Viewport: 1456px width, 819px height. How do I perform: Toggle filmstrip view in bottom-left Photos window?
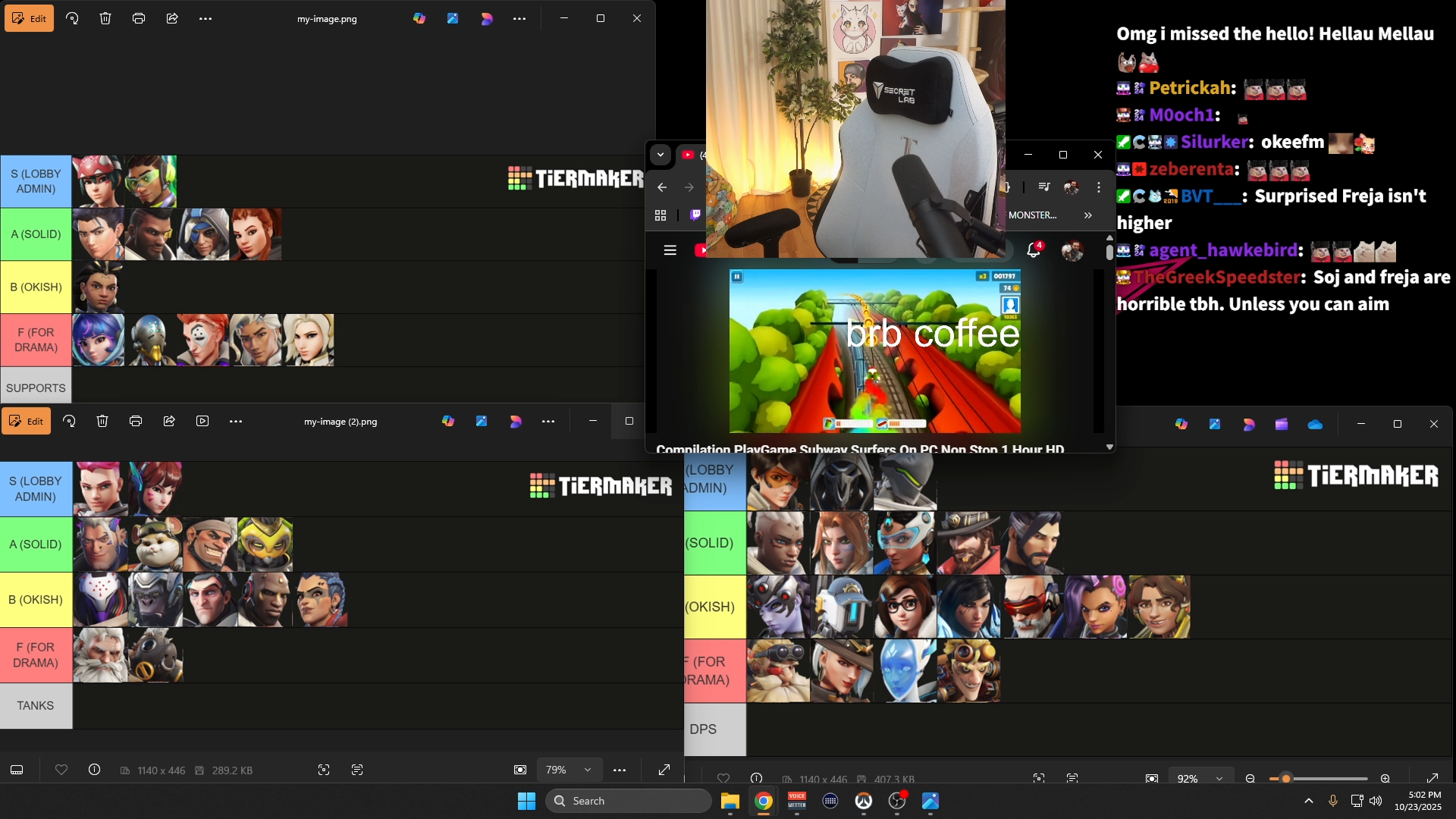tap(17, 770)
